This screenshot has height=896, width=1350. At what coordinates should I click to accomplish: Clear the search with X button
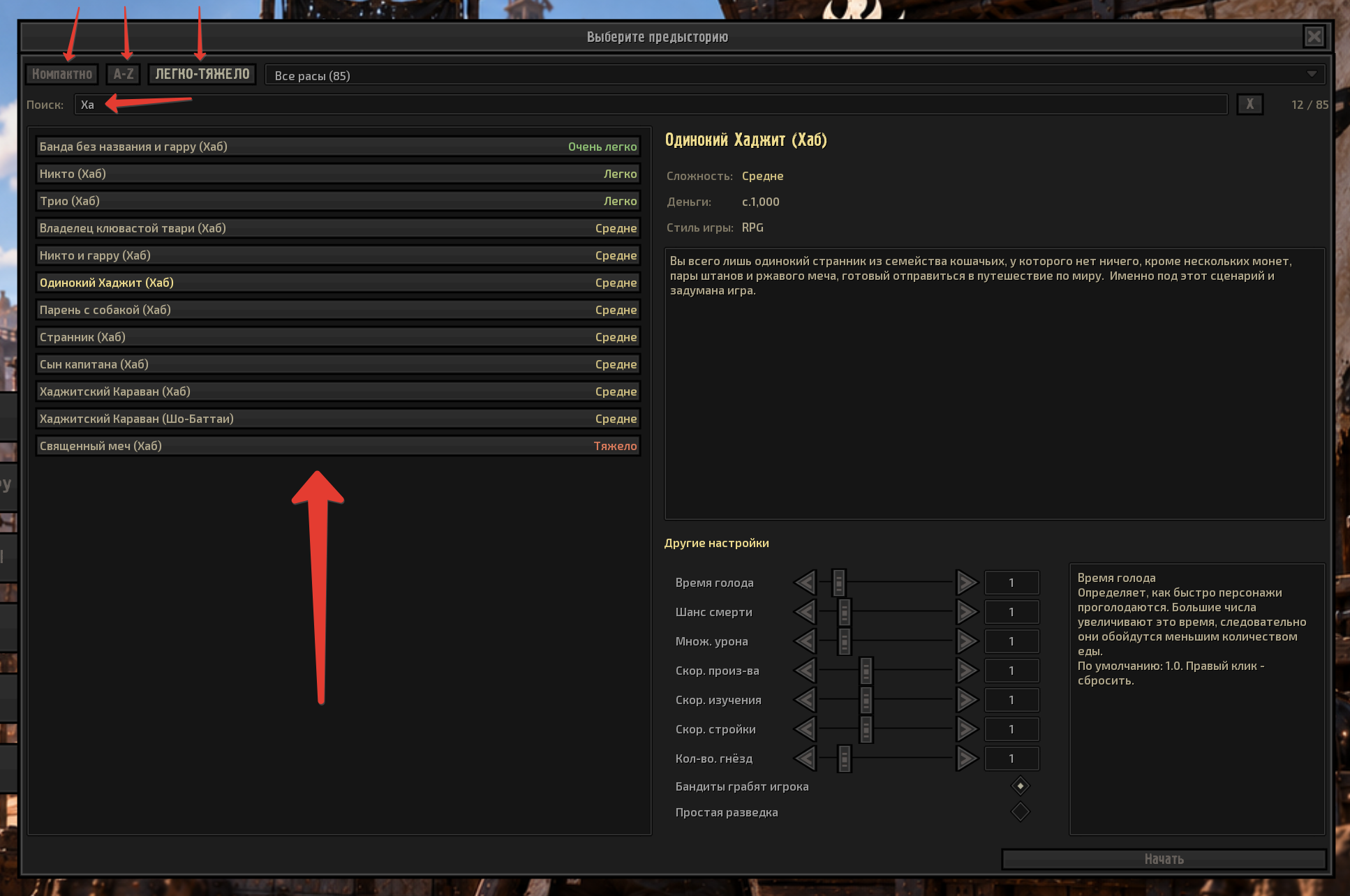pos(1249,105)
